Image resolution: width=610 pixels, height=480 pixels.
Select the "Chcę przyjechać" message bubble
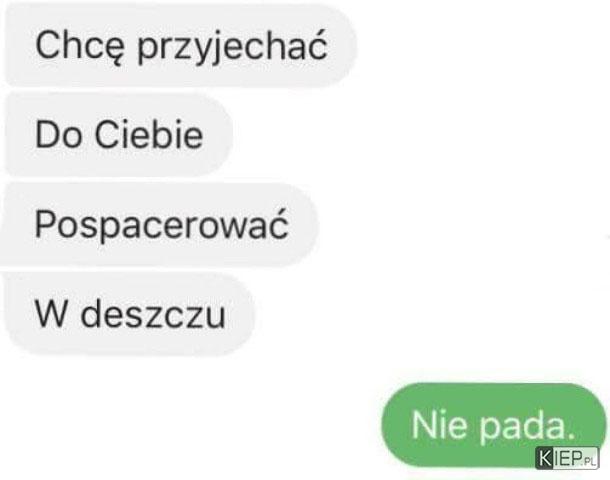[180, 46]
